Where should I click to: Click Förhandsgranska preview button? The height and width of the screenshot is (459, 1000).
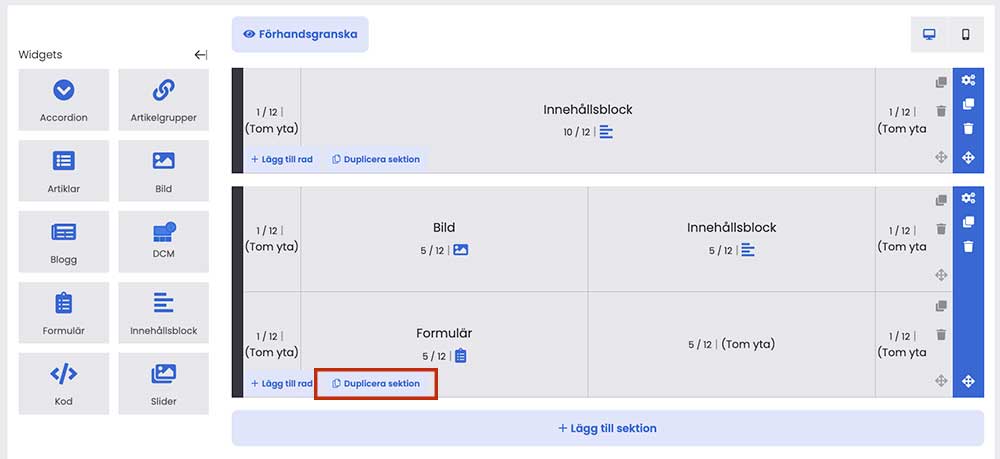[x=300, y=34]
